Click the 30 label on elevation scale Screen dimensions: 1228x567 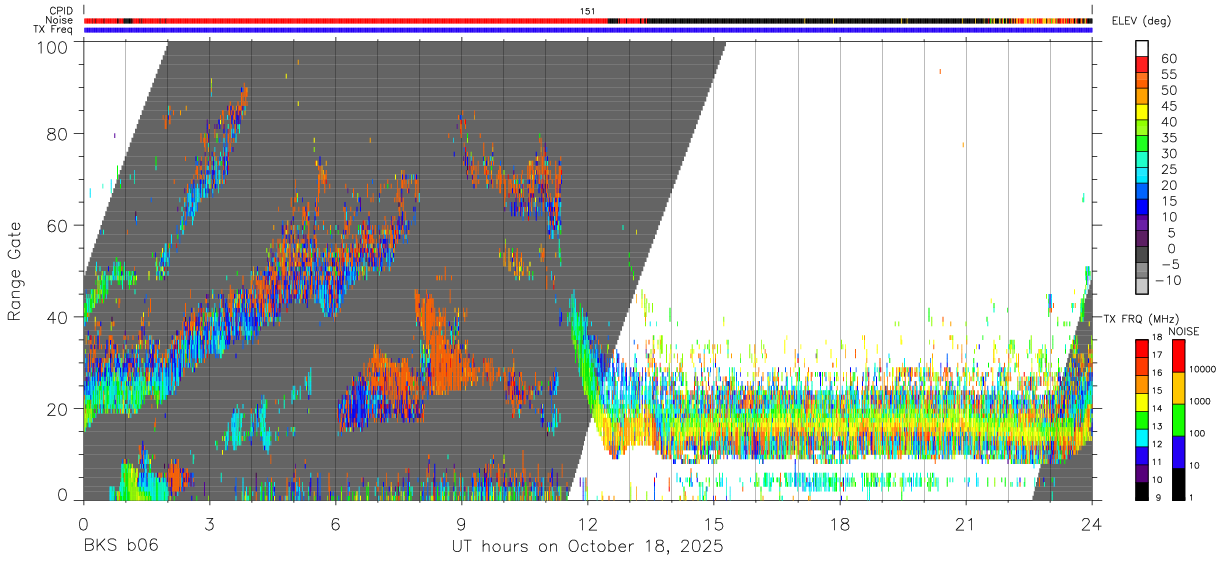tap(1167, 154)
